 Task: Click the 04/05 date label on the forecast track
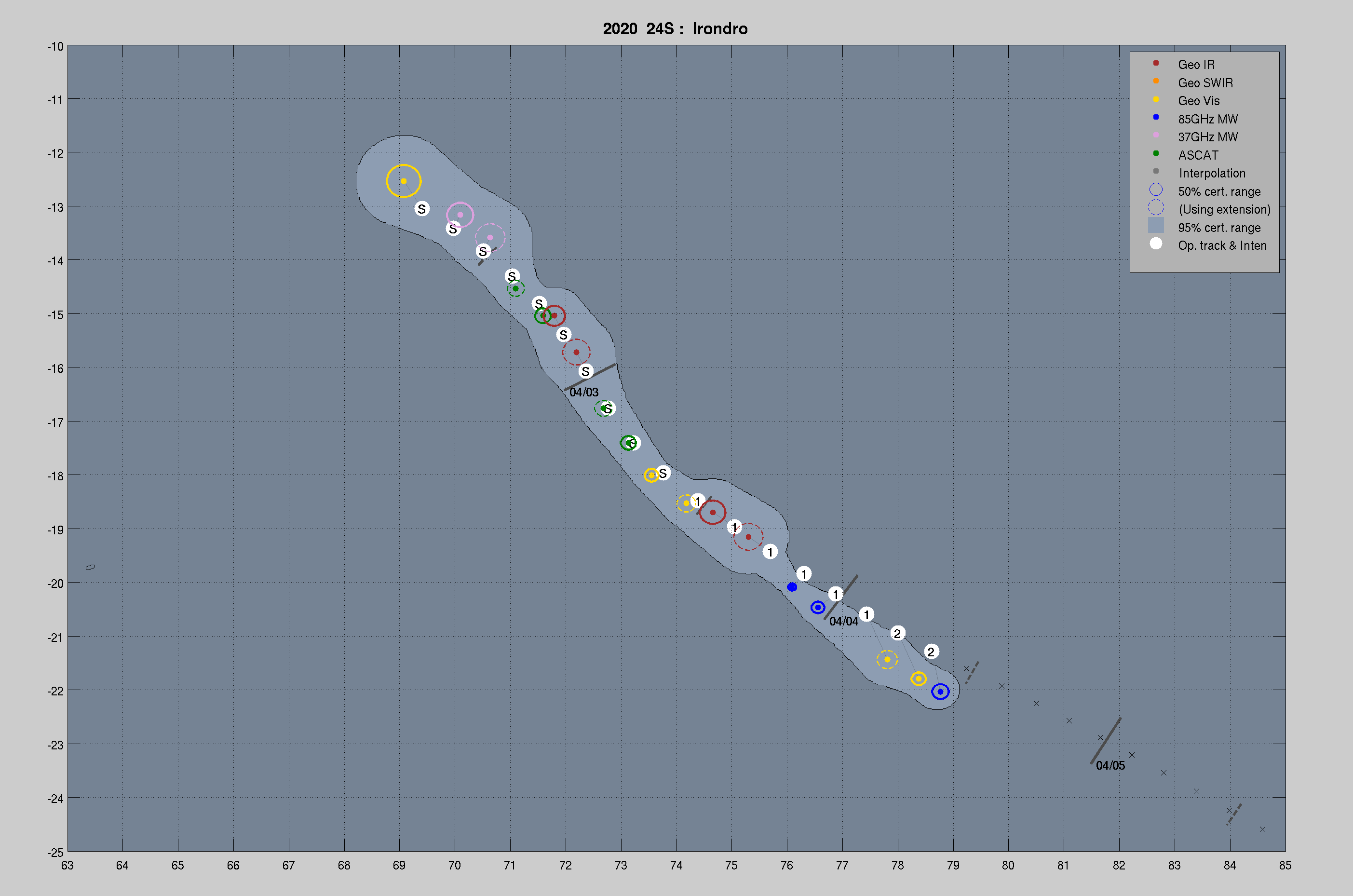1110,765
